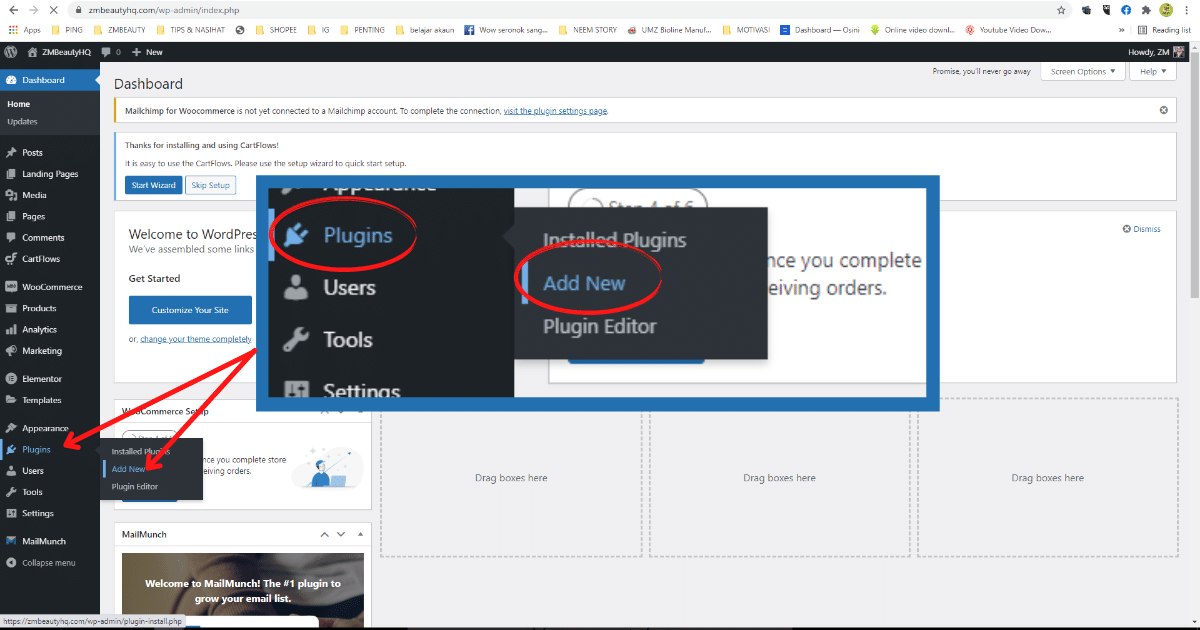Open Analytics from the sidebar icon

[11, 330]
